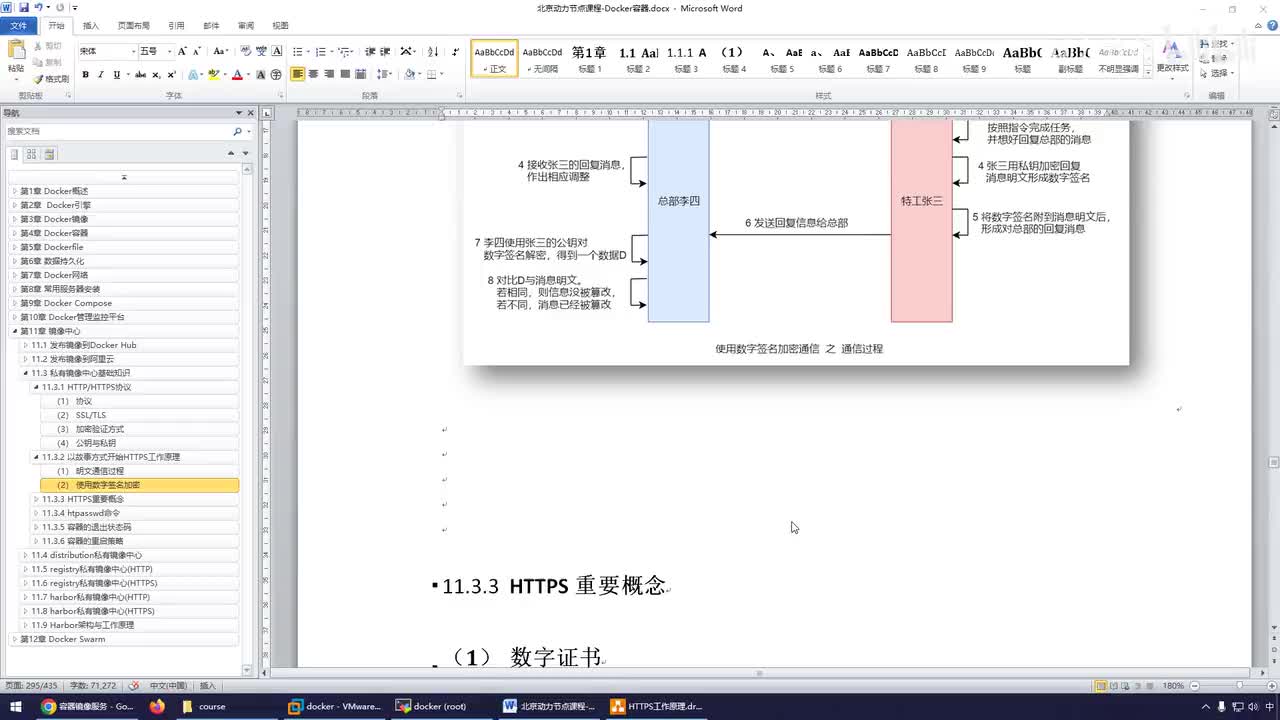Click the Shrink Font icon
This screenshot has width=1280, height=720.
[197, 51]
